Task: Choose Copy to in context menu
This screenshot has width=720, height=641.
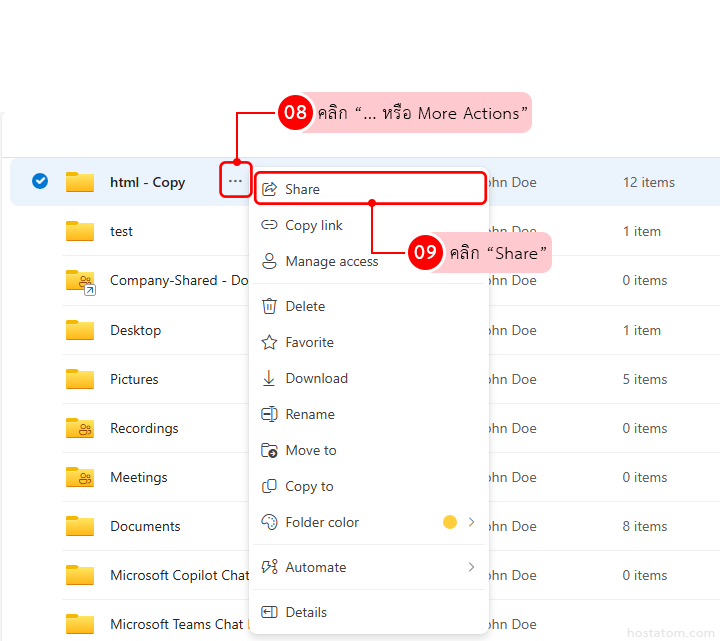Action: (x=309, y=486)
